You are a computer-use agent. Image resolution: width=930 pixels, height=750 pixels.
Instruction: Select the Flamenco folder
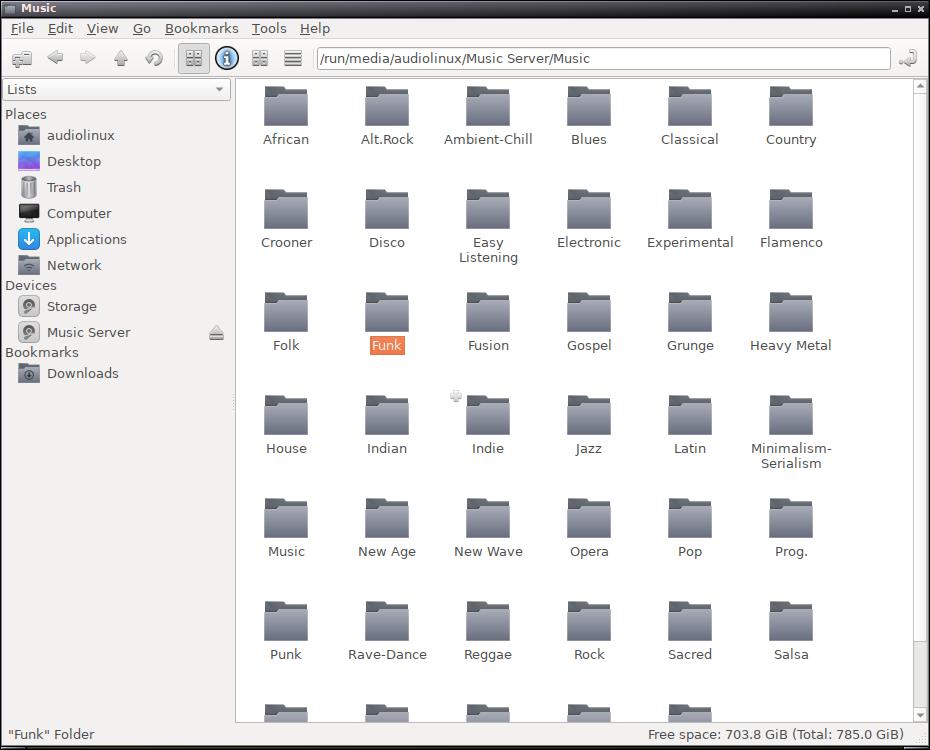[791, 219]
